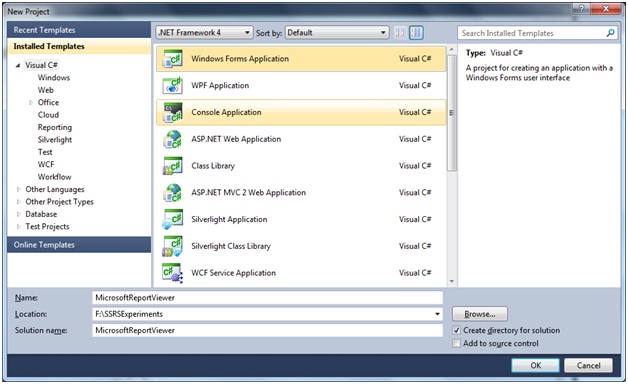Click the Console Application template name
Screen dimensions: 628x384
click(x=226, y=113)
